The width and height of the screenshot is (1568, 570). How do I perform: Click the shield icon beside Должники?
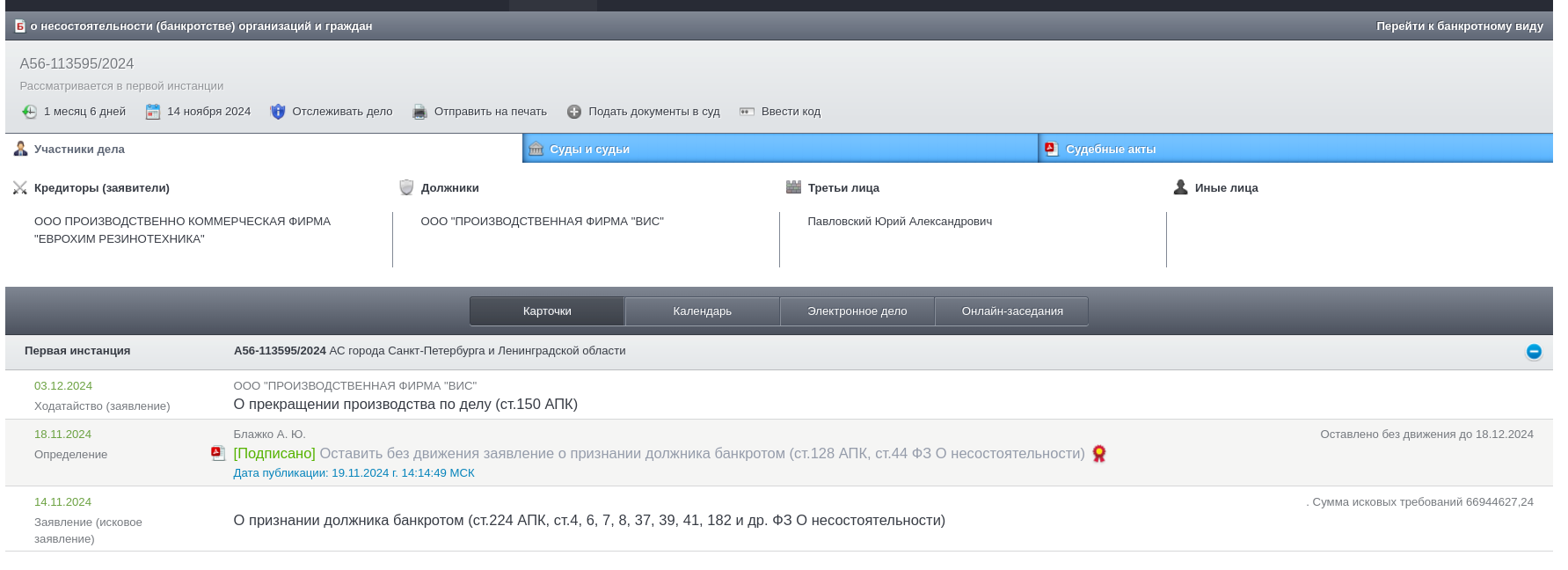(x=406, y=187)
